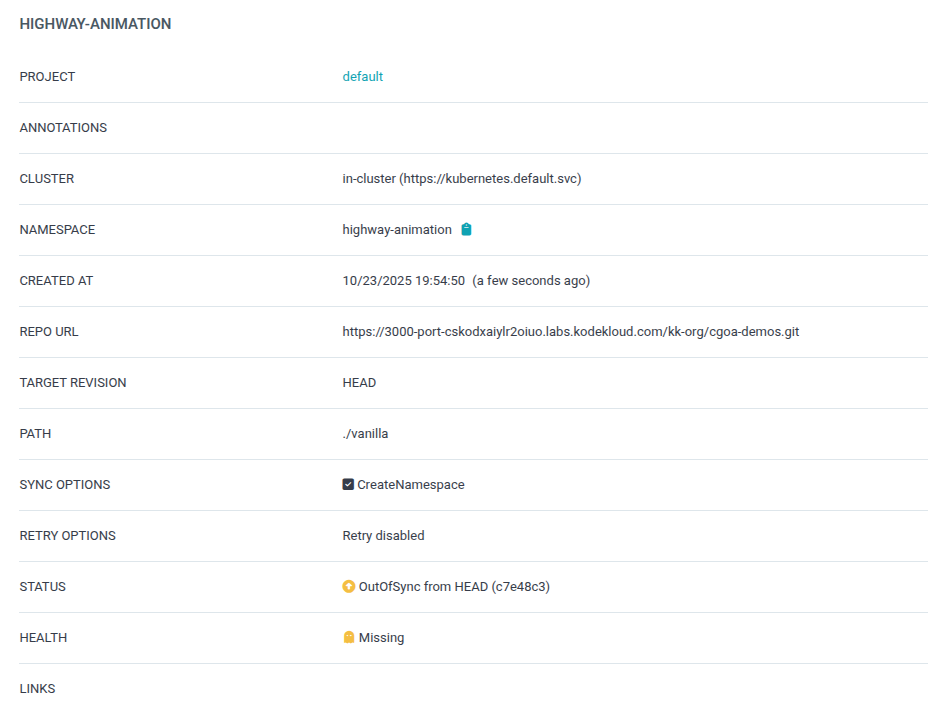Click the ./vanilla path value
Screen dimensions: 928x722
[x=365, y=434]
